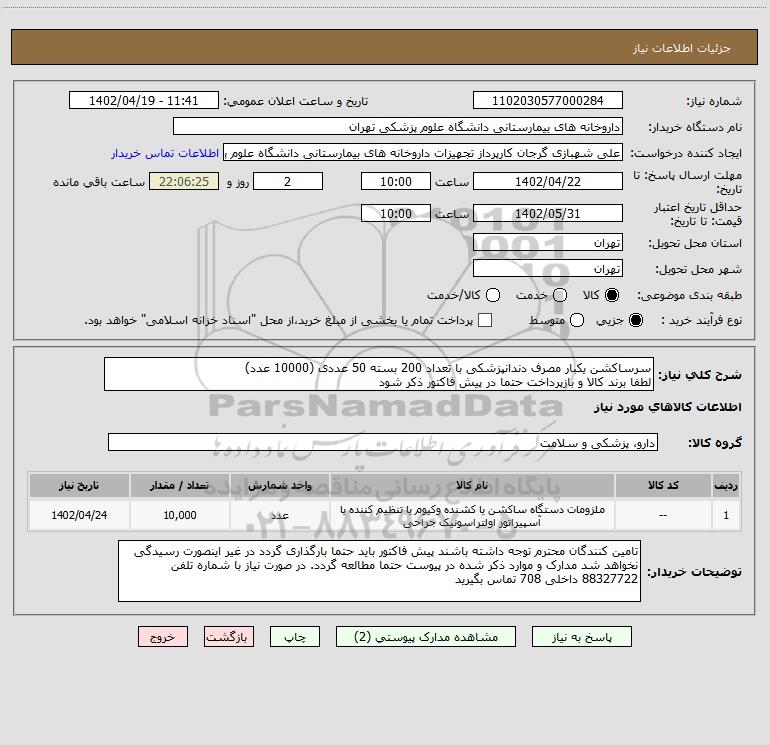Viewport: 770px width, 745px height.
Task: Click the delivery province field تهران
Action: click(548, 243)
